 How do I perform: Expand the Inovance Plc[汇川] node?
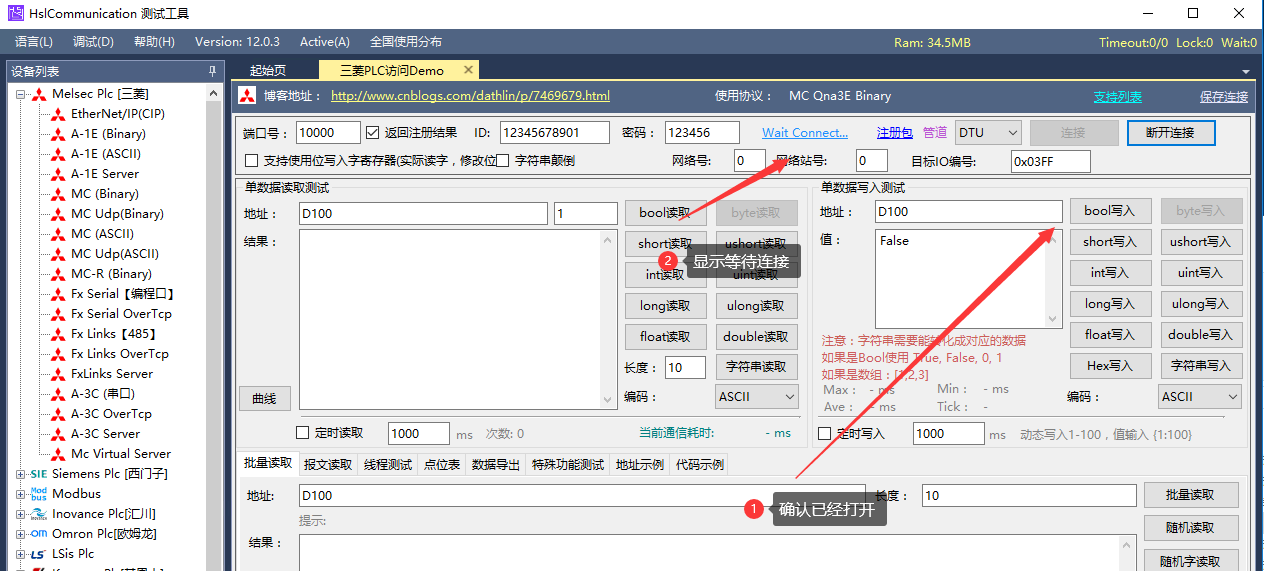point(21,514)
